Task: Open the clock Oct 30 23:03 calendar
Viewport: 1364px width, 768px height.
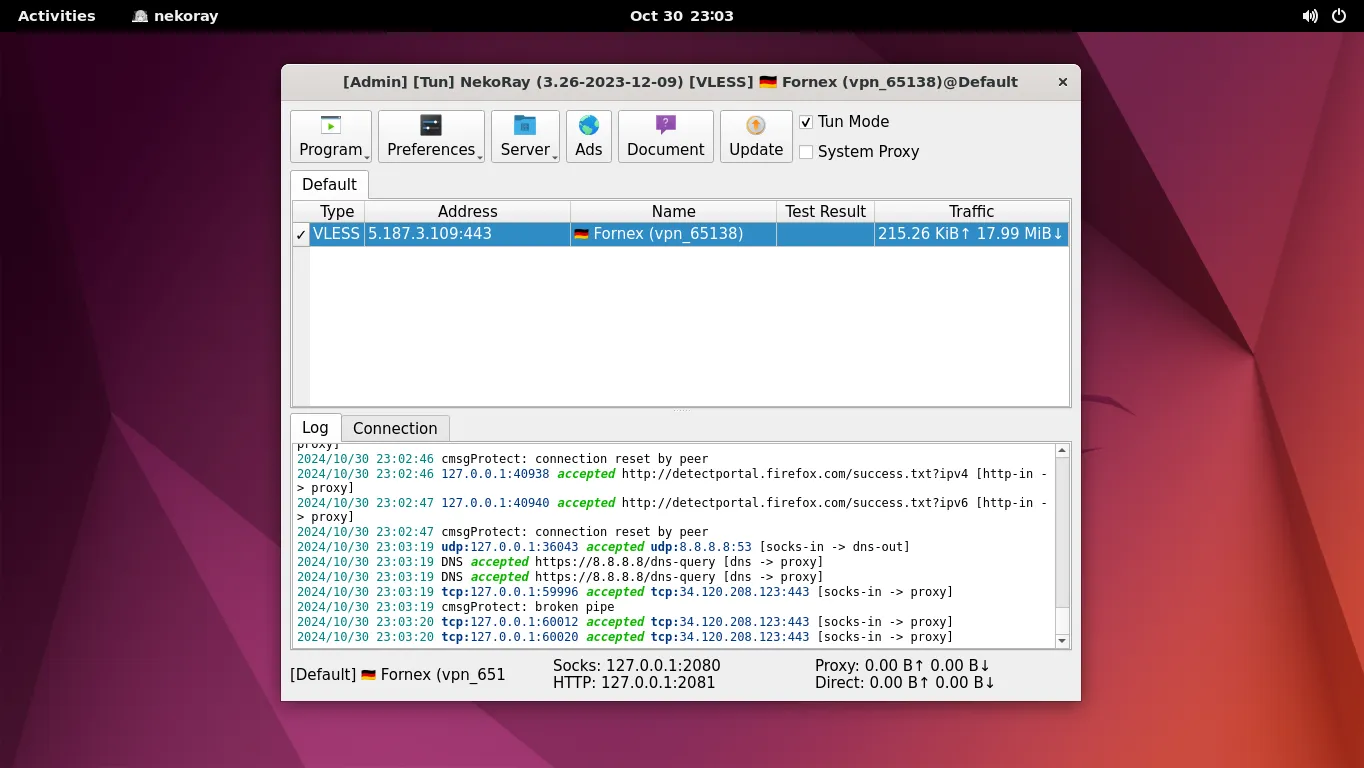Action: point(682,16)
